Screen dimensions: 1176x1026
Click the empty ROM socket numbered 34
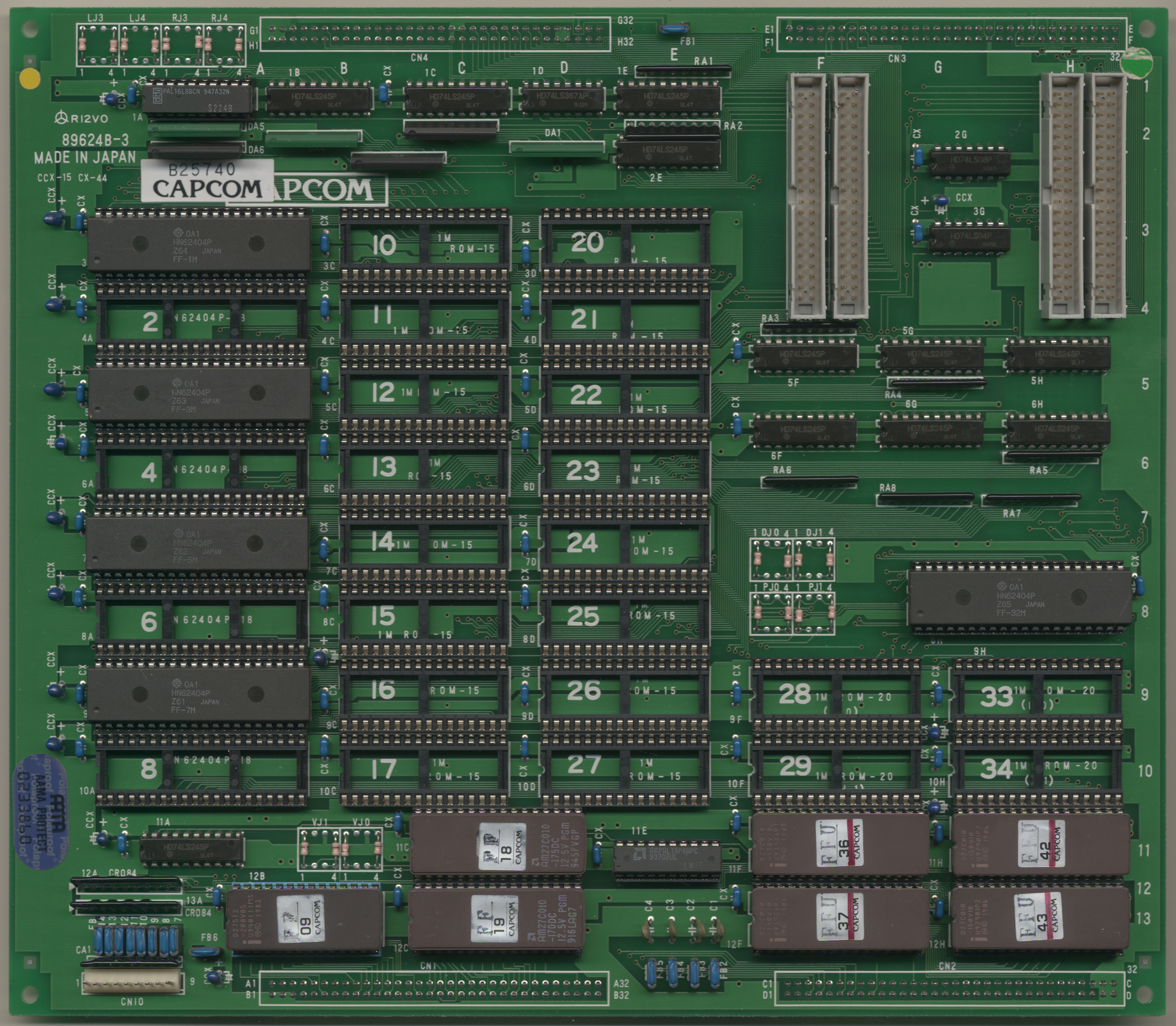(1037, 771)
